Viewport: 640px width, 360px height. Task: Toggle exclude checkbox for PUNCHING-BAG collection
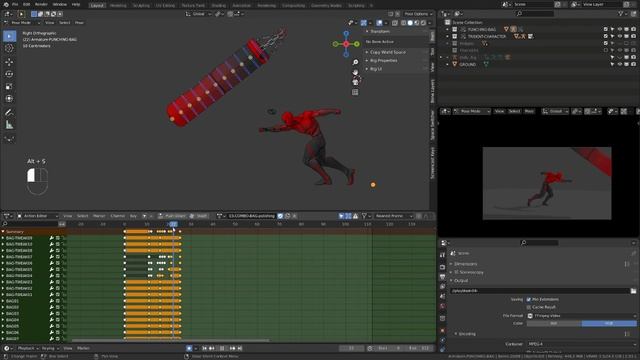[x=606, y=29]
